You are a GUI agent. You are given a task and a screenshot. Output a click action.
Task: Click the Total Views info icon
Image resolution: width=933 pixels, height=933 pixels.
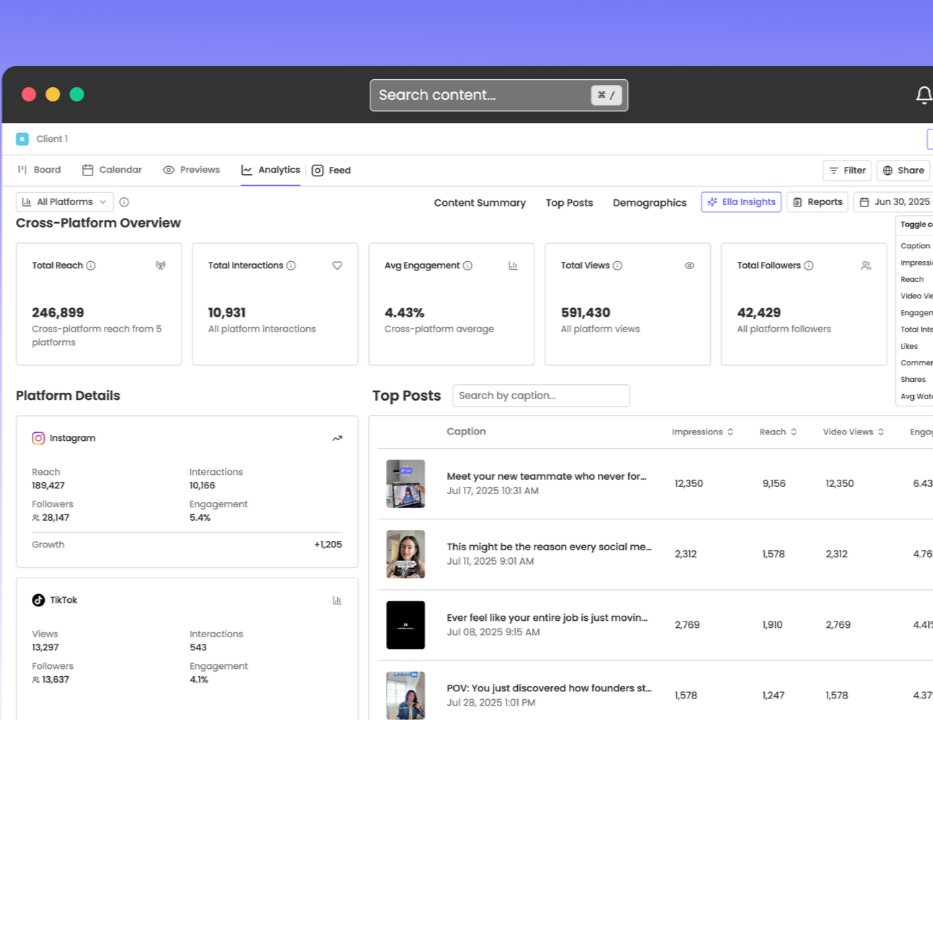618,265
